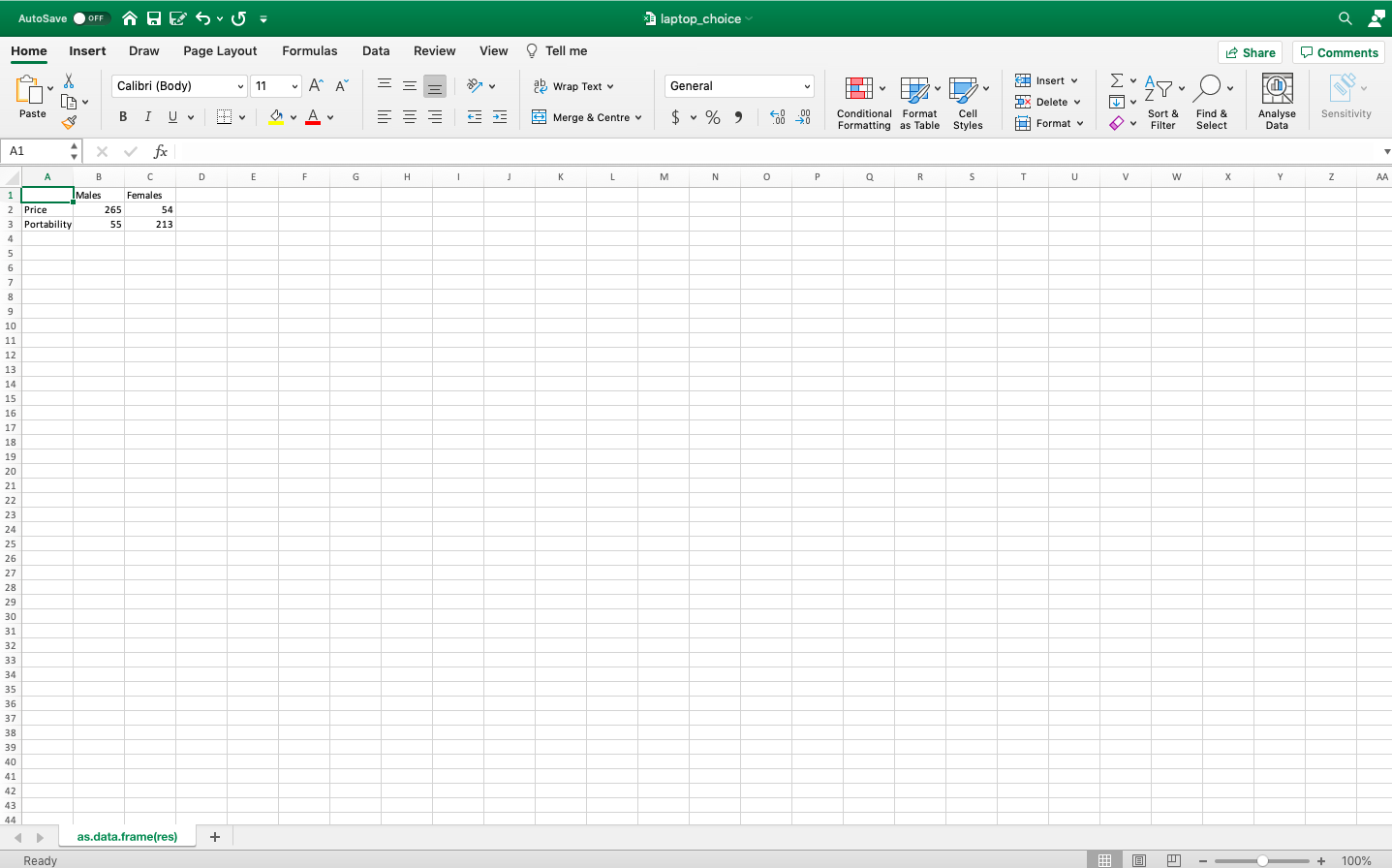Screen dimensions: 1392x868
Task: Click the Paste clipboard icon
Action: (29, 90)
